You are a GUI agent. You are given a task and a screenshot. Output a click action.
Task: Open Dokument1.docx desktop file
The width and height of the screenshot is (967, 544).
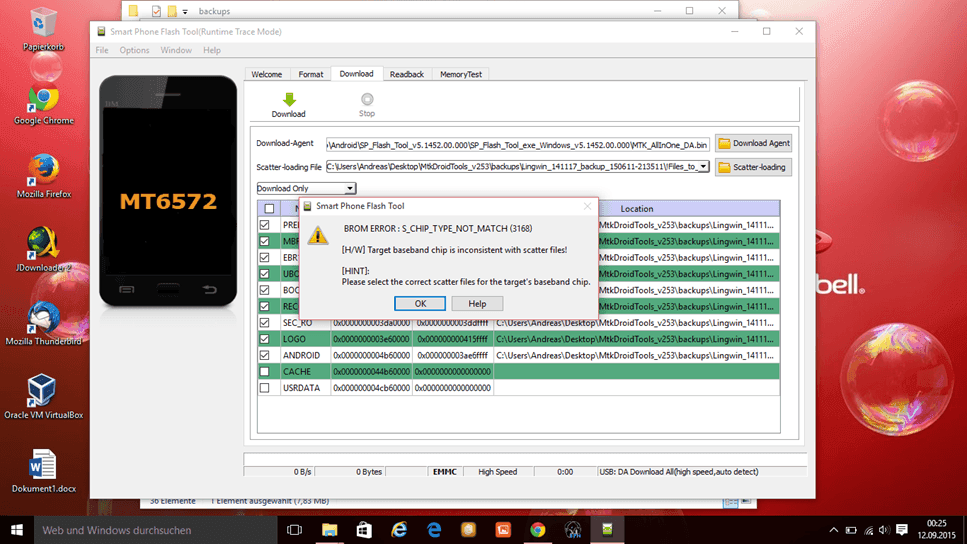click(x=43, y=471)
